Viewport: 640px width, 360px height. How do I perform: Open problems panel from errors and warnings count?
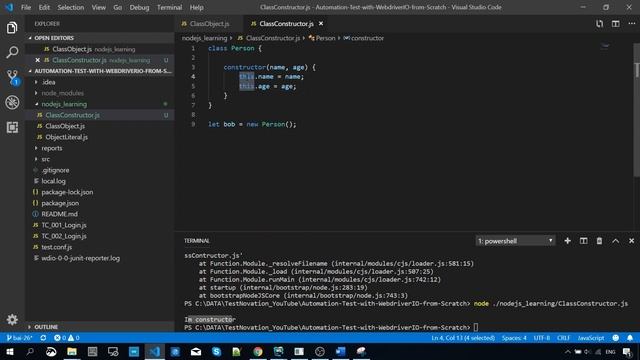click(67, 338)
